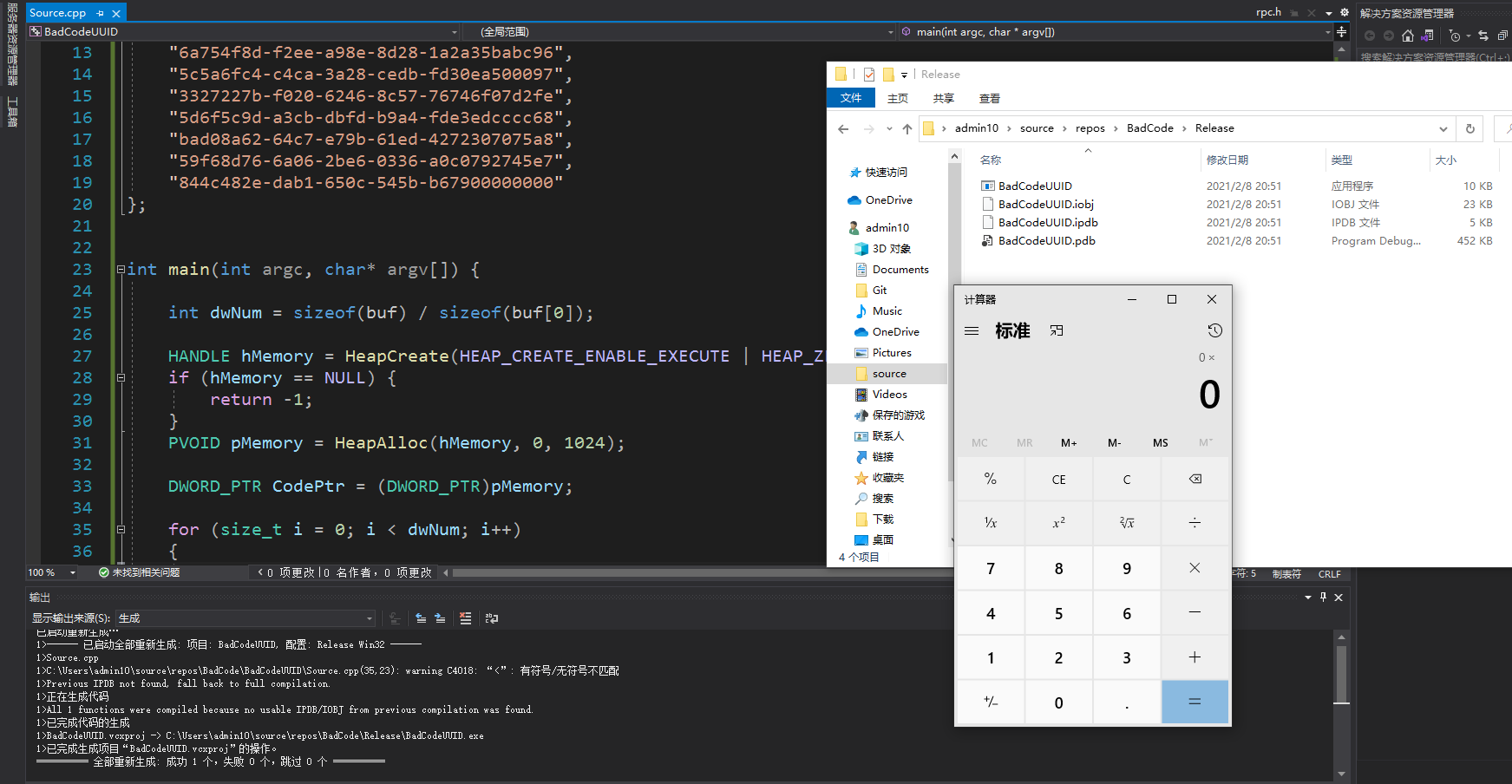The image size is (1512, 784).
Task: Click BadCode in Explorer breadcrumb
Action: coord(1149,128)
